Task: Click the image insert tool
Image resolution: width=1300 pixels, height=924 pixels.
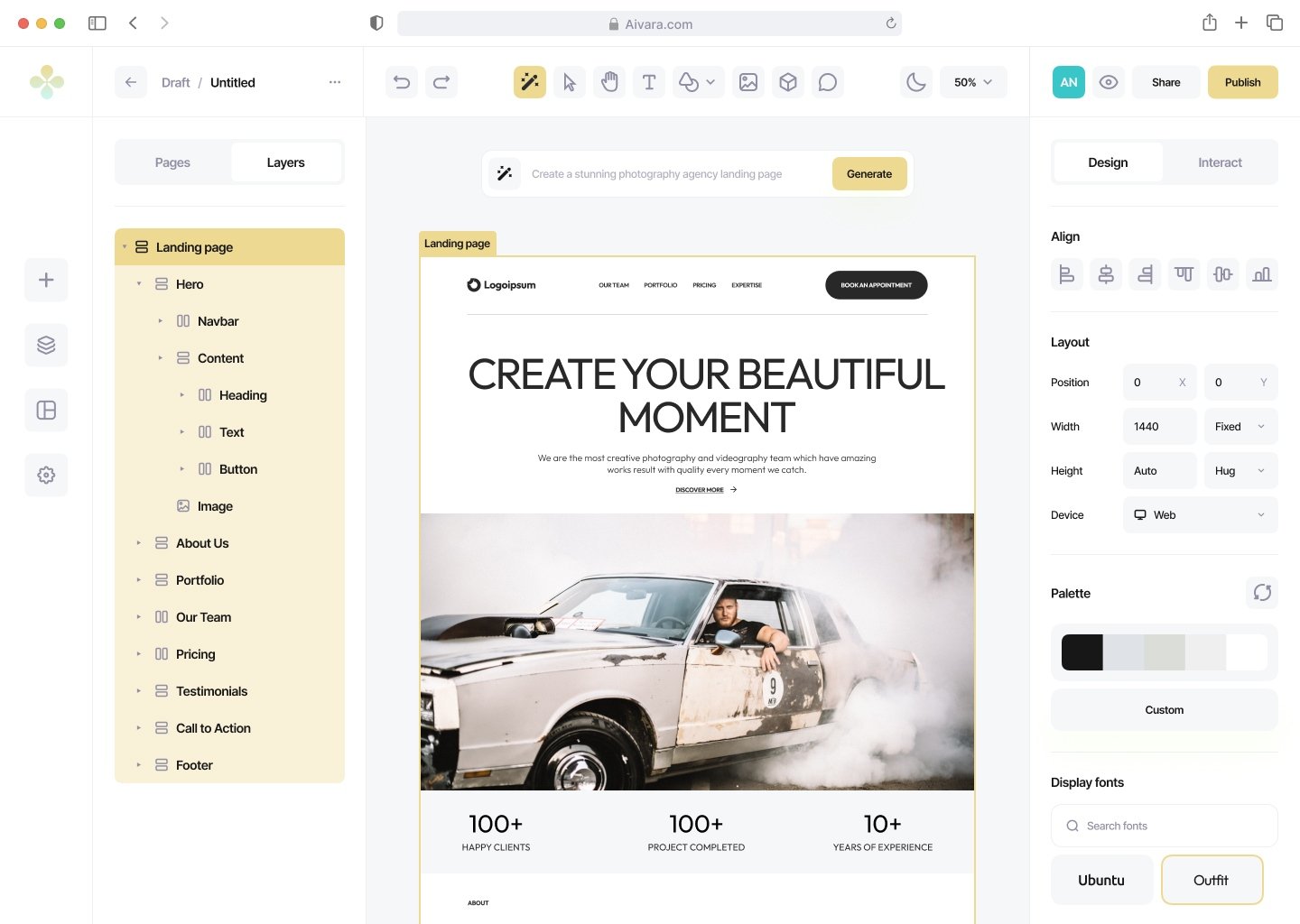Action: [x=748, y=82]
